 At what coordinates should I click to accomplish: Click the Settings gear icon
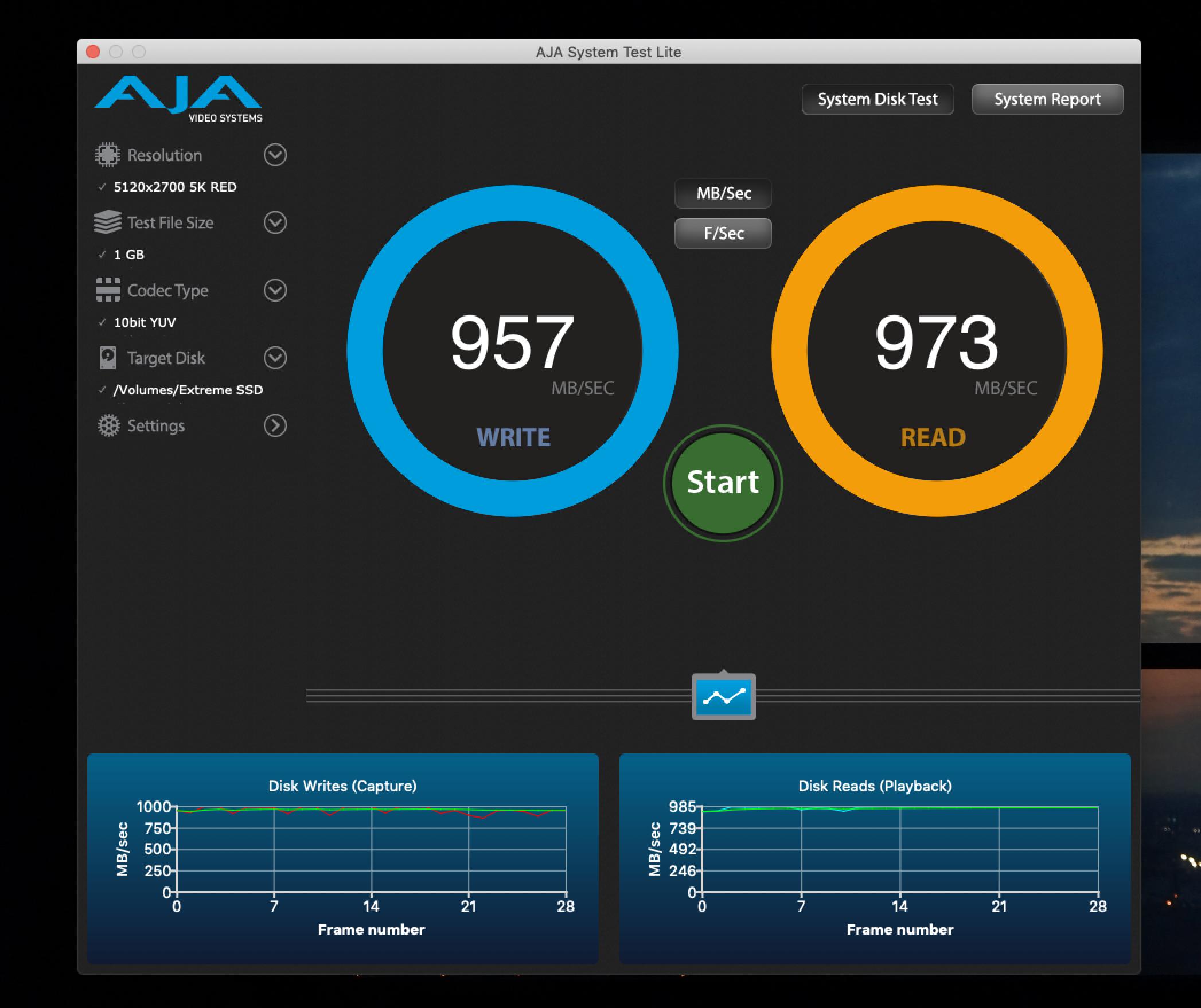(108, 425)
